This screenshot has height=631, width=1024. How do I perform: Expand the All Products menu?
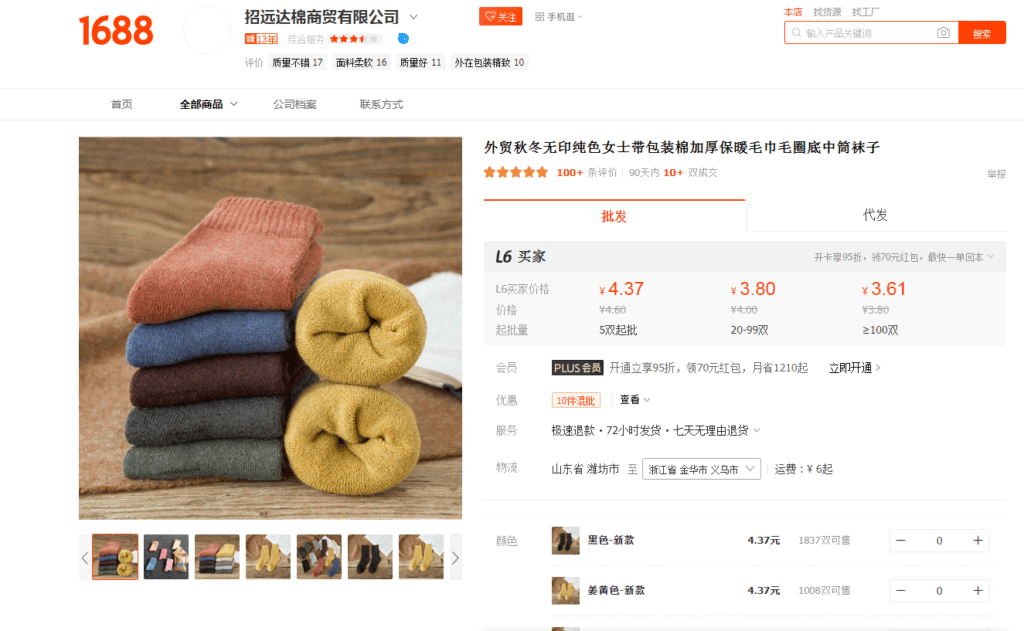pos(208,105)
